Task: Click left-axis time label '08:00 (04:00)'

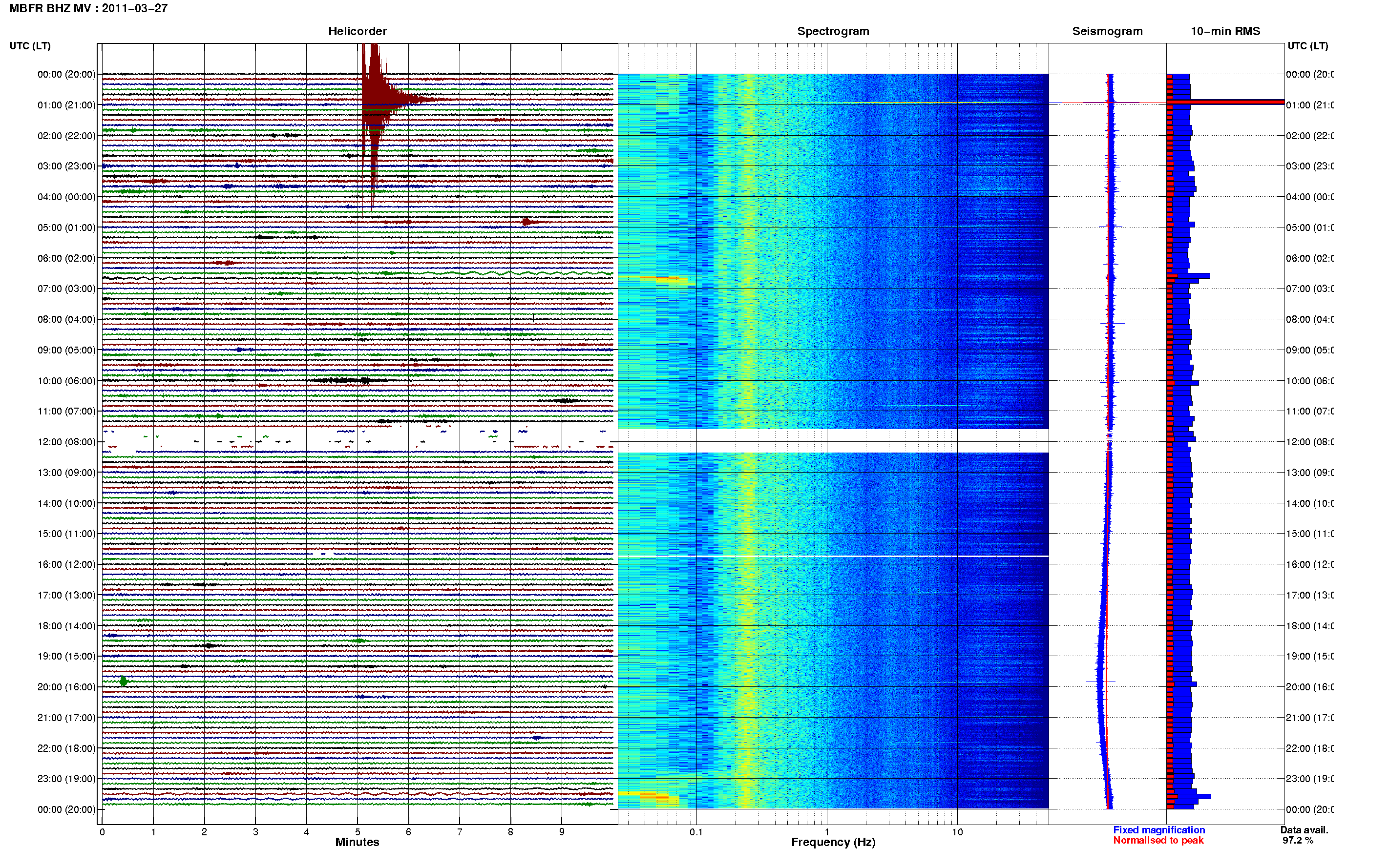Action: [x=66, y=319]
